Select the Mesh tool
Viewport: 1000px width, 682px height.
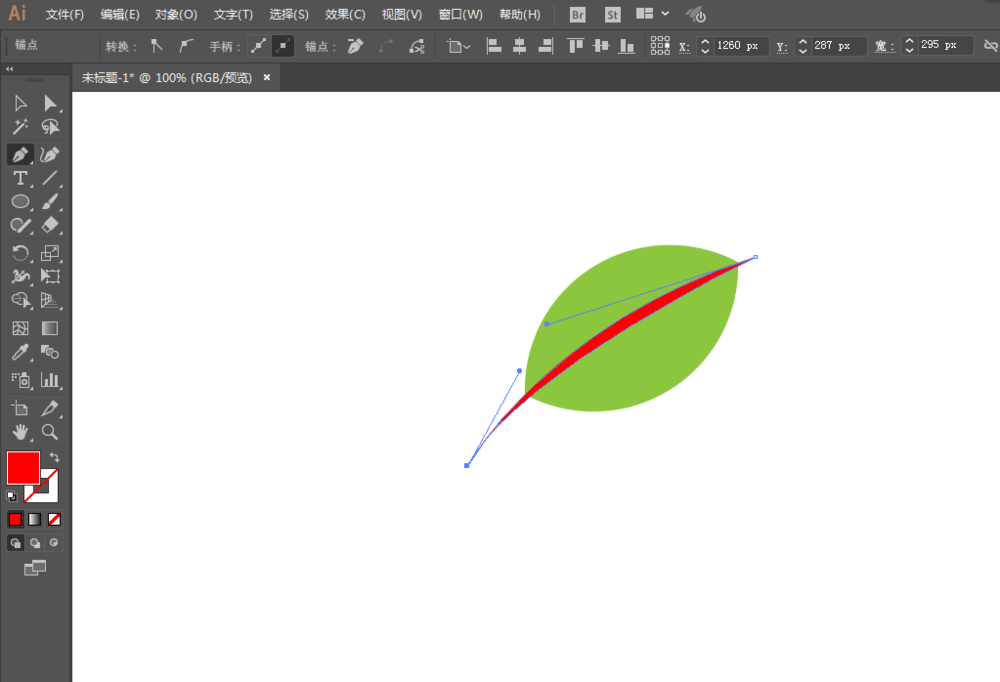[x=20, y=329]
